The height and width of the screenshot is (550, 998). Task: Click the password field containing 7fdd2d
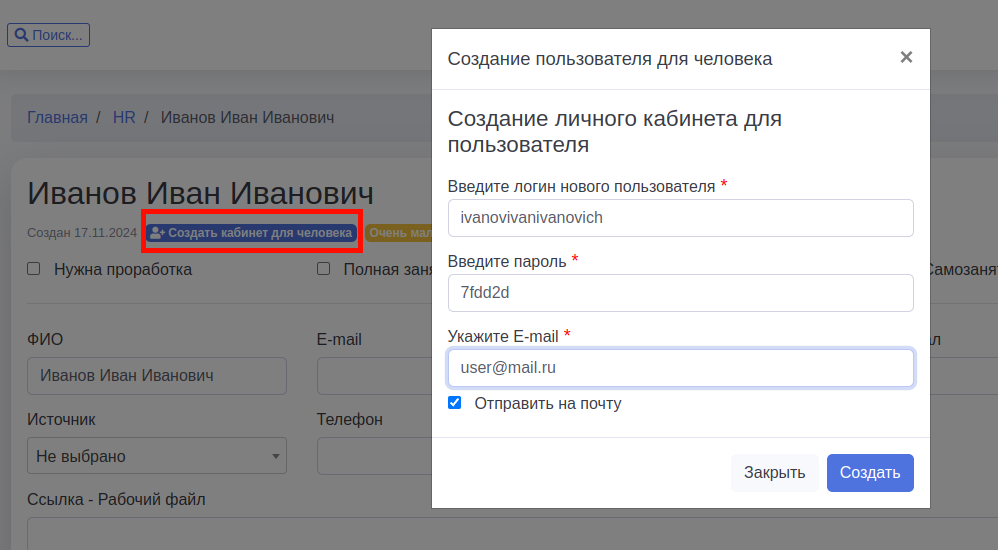tap(680, 293)
